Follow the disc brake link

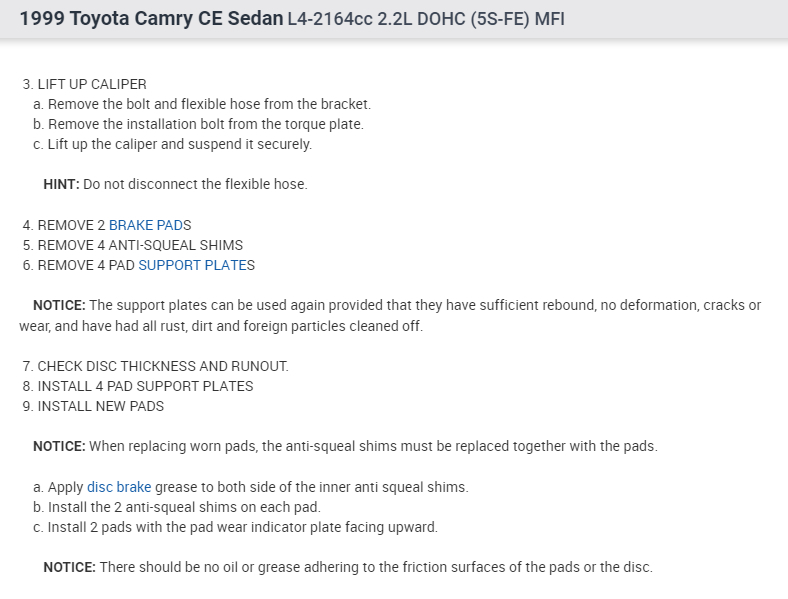coord(119,487)
